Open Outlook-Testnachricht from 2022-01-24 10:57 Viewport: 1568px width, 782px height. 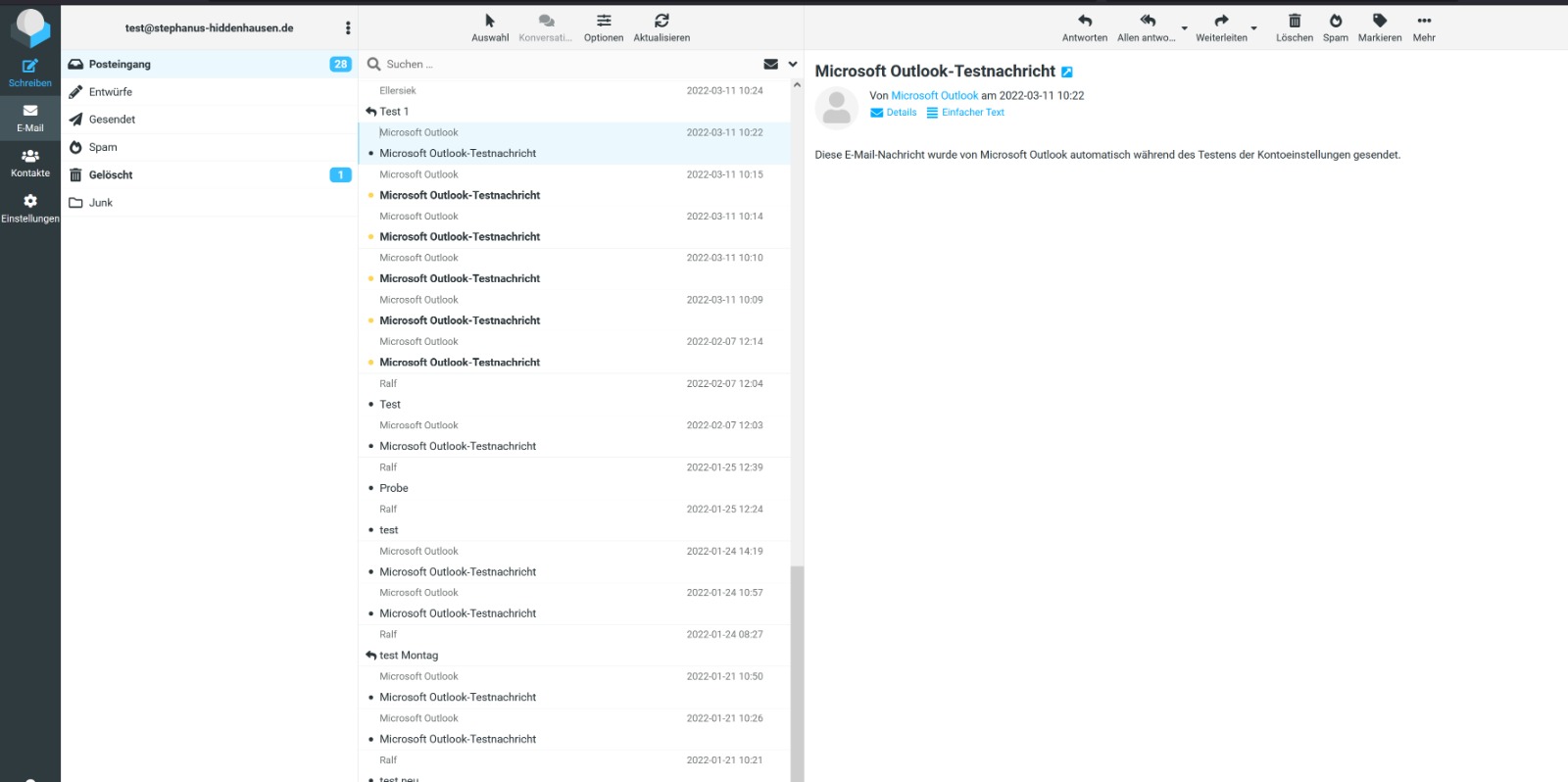[x=574, y=603]
